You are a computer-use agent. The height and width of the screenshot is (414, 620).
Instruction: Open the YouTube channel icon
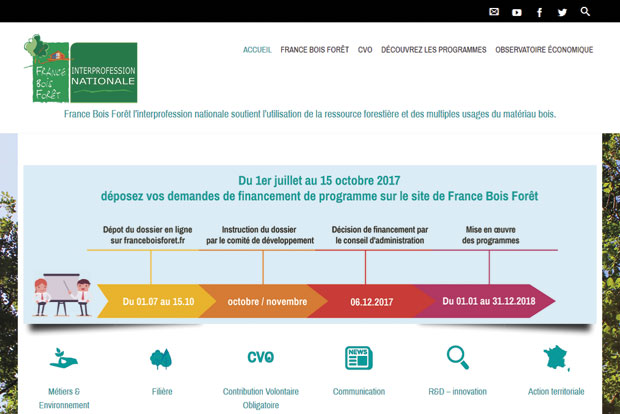click(516, 13)
